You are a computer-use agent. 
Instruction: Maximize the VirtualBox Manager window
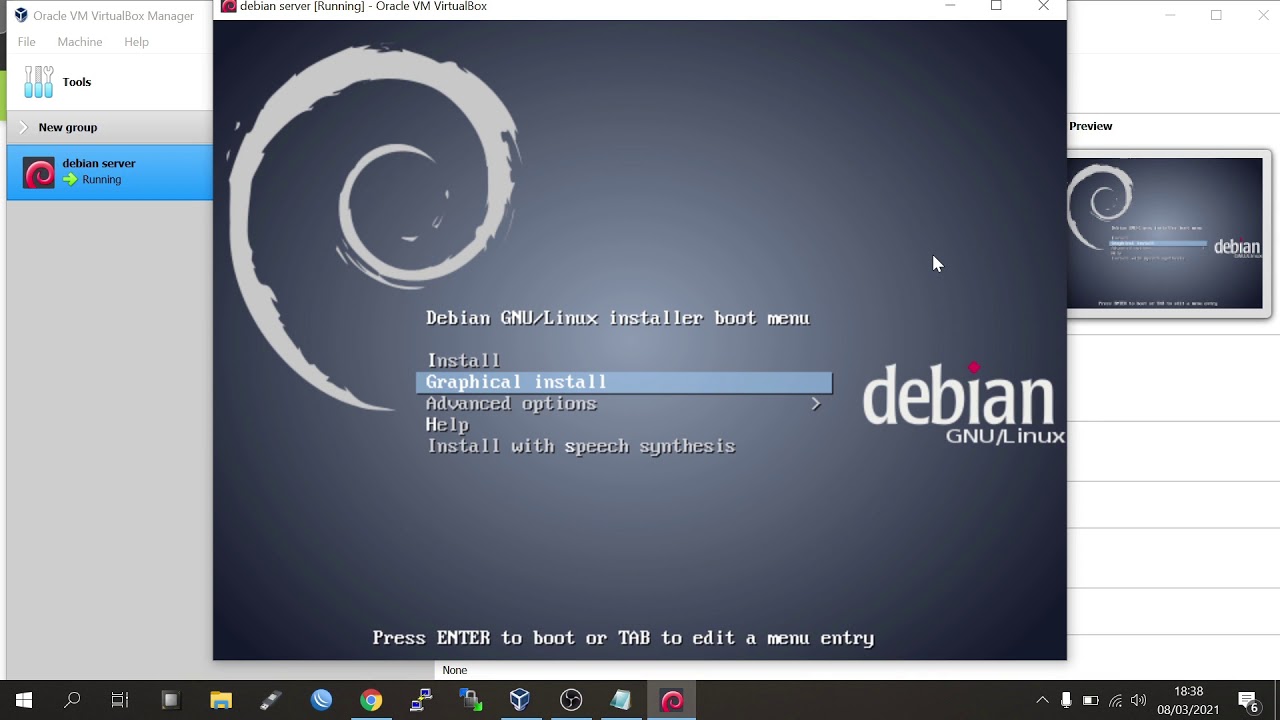click(x=1216, y=15)
